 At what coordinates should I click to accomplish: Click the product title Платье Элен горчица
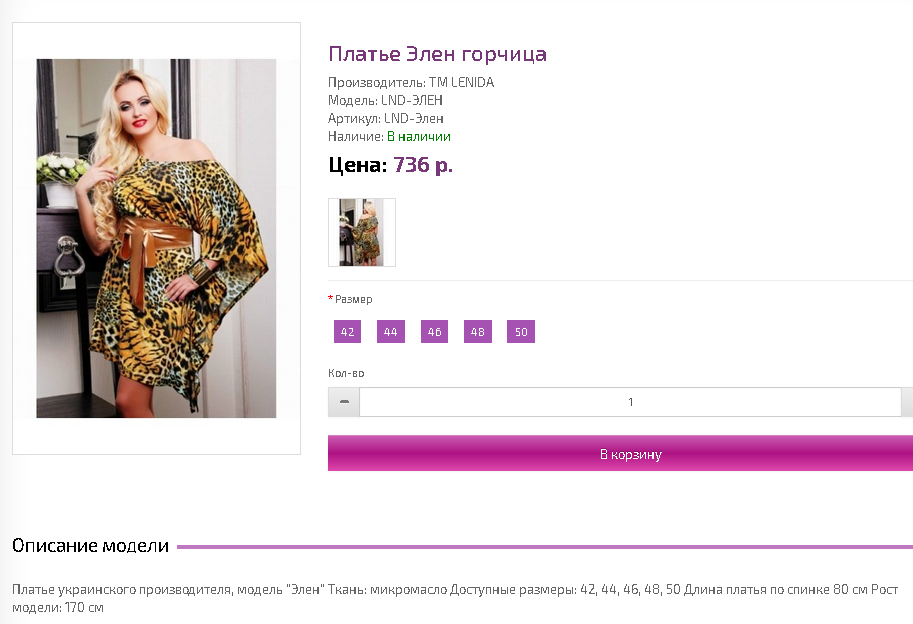pos(437,54)
